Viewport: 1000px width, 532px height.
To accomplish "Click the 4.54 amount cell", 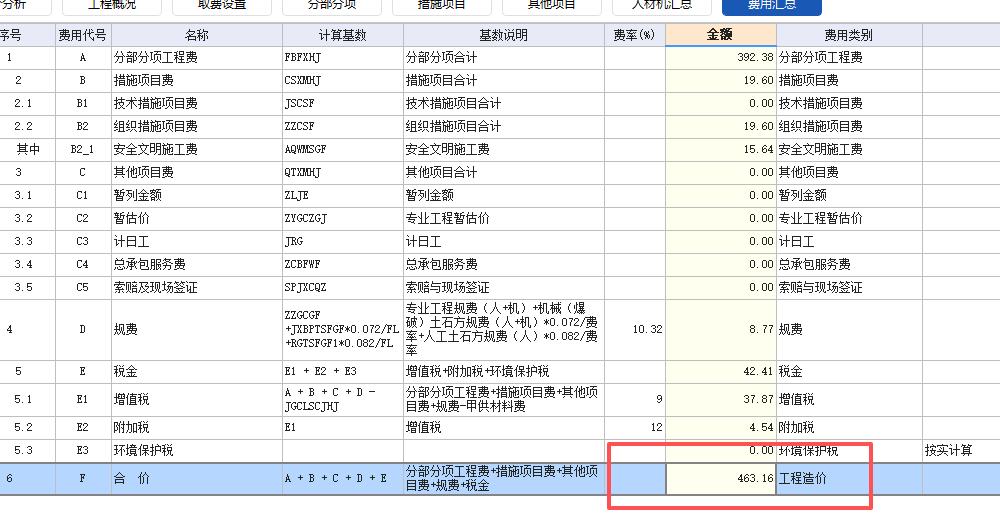I will coord(721,427).
